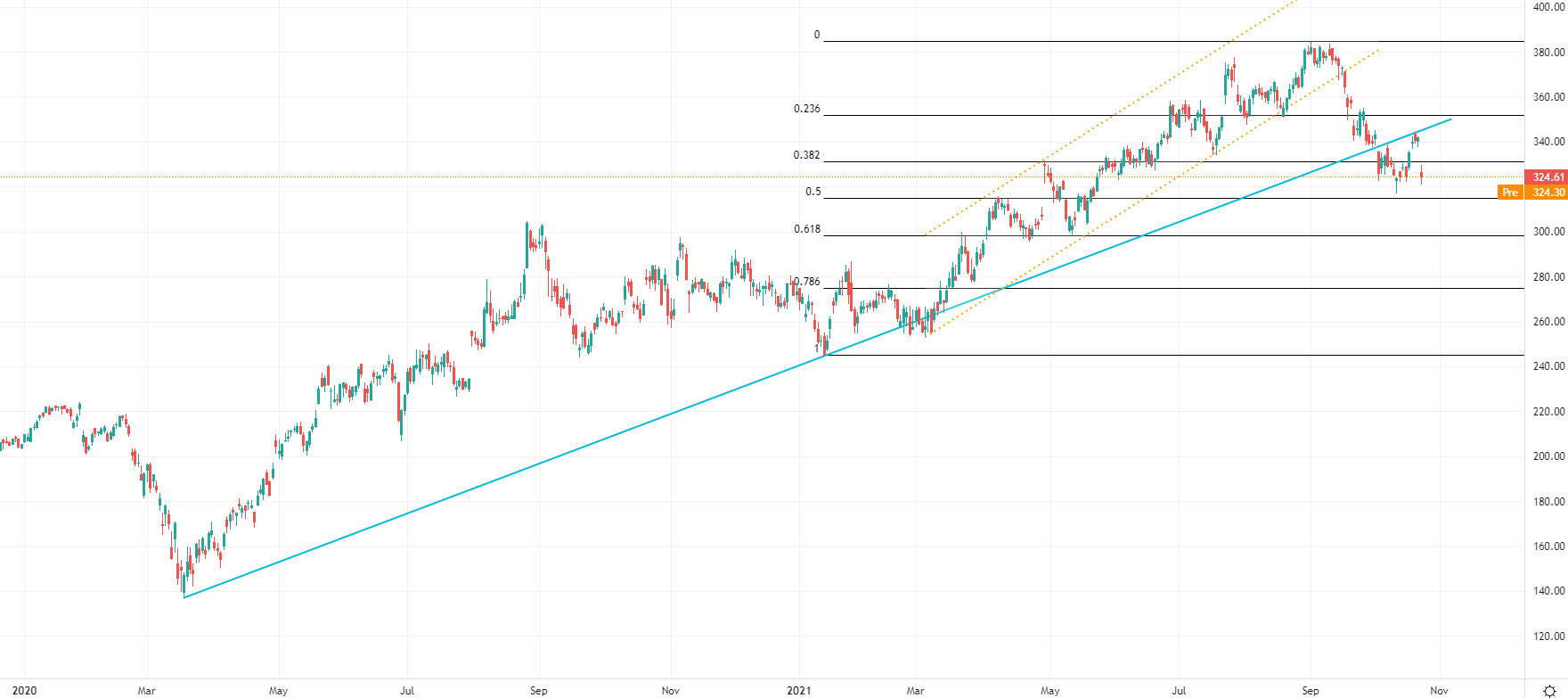Select the blue ascending trend line
The height and width of the screenshot is (698, 1568).
coord(535,466)
